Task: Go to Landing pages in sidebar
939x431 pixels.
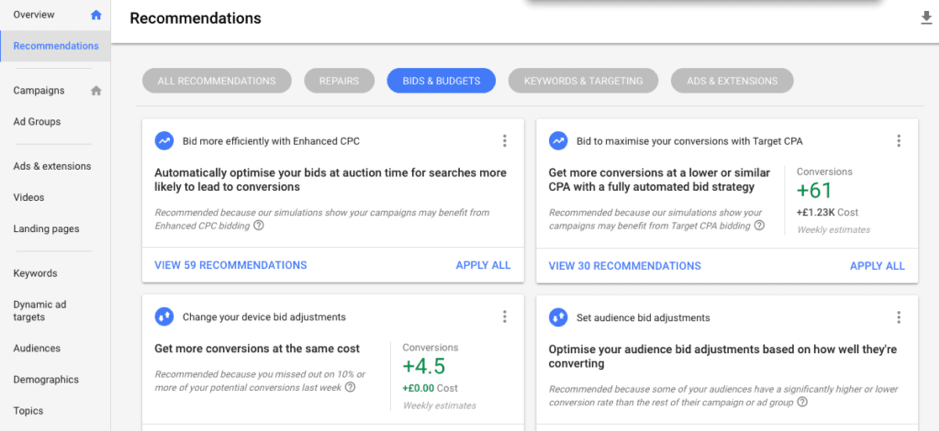Action: tap(46, 229)
